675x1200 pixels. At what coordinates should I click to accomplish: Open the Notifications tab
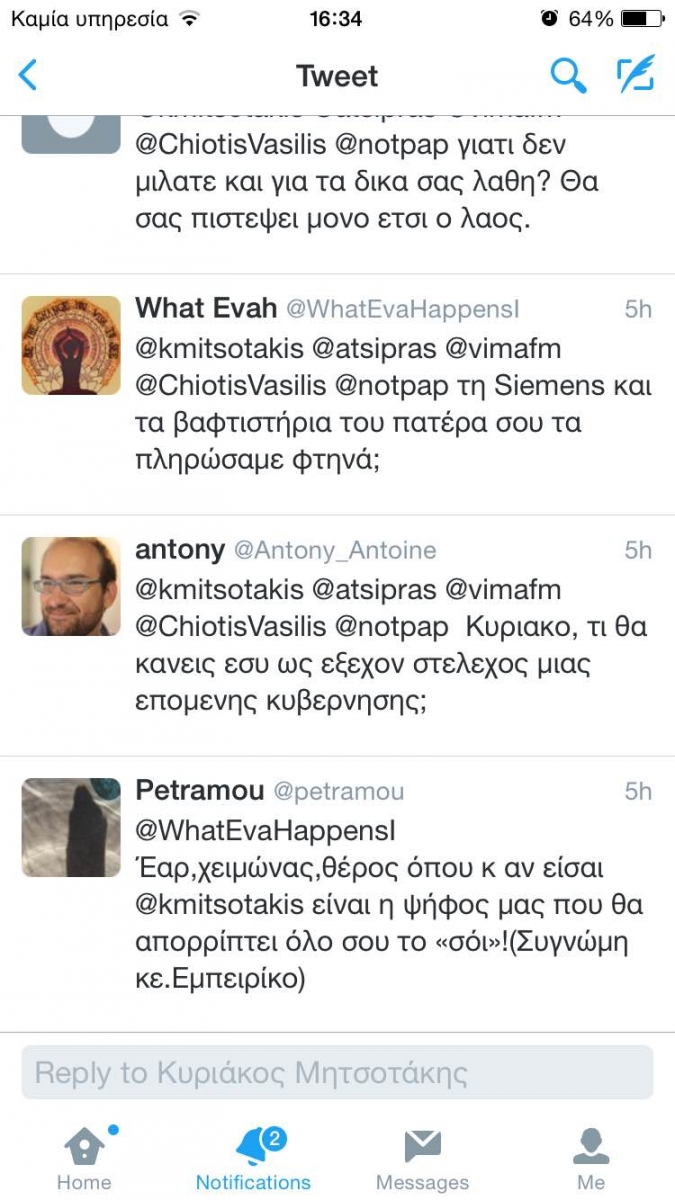pyautogui.click(x=254, y=1158)
